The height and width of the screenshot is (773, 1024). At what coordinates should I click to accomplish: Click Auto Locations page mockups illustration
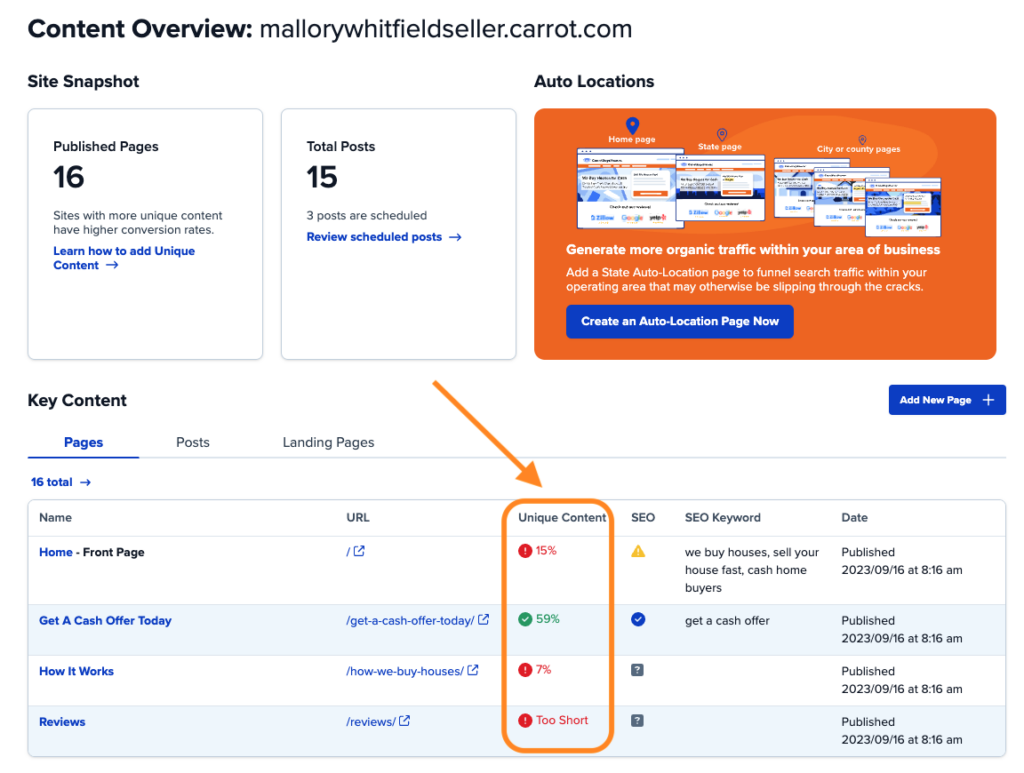coord(759,178)
